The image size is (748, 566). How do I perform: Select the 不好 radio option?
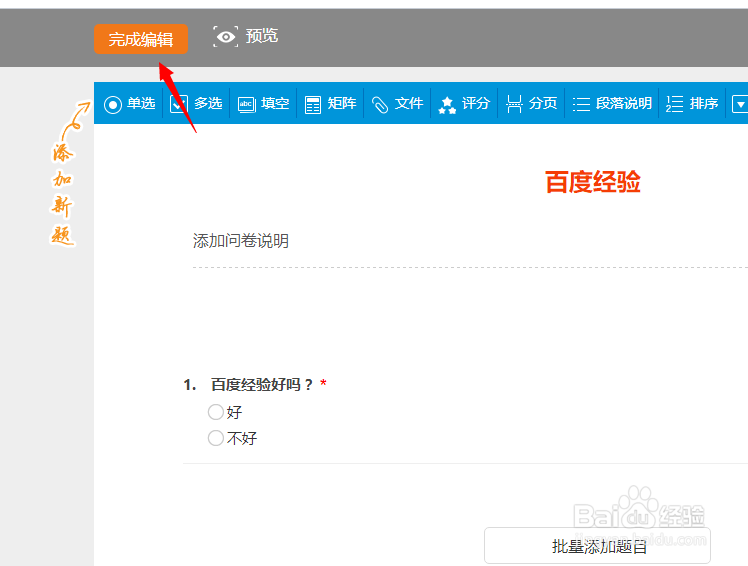coord(216,438)
